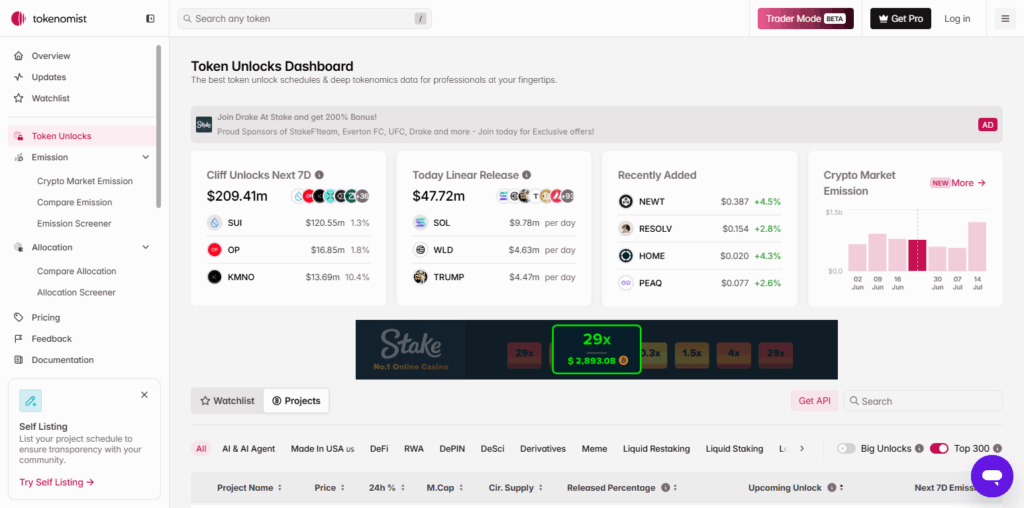The height and width of the screenshot is (508, 1024).
Task: Click the SUI token icon
Action: coord(214,223)
